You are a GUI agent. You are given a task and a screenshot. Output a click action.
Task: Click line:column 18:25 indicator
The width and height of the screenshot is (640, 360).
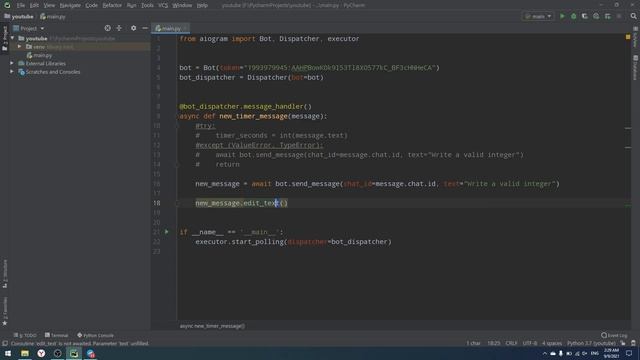pos(493,343)
